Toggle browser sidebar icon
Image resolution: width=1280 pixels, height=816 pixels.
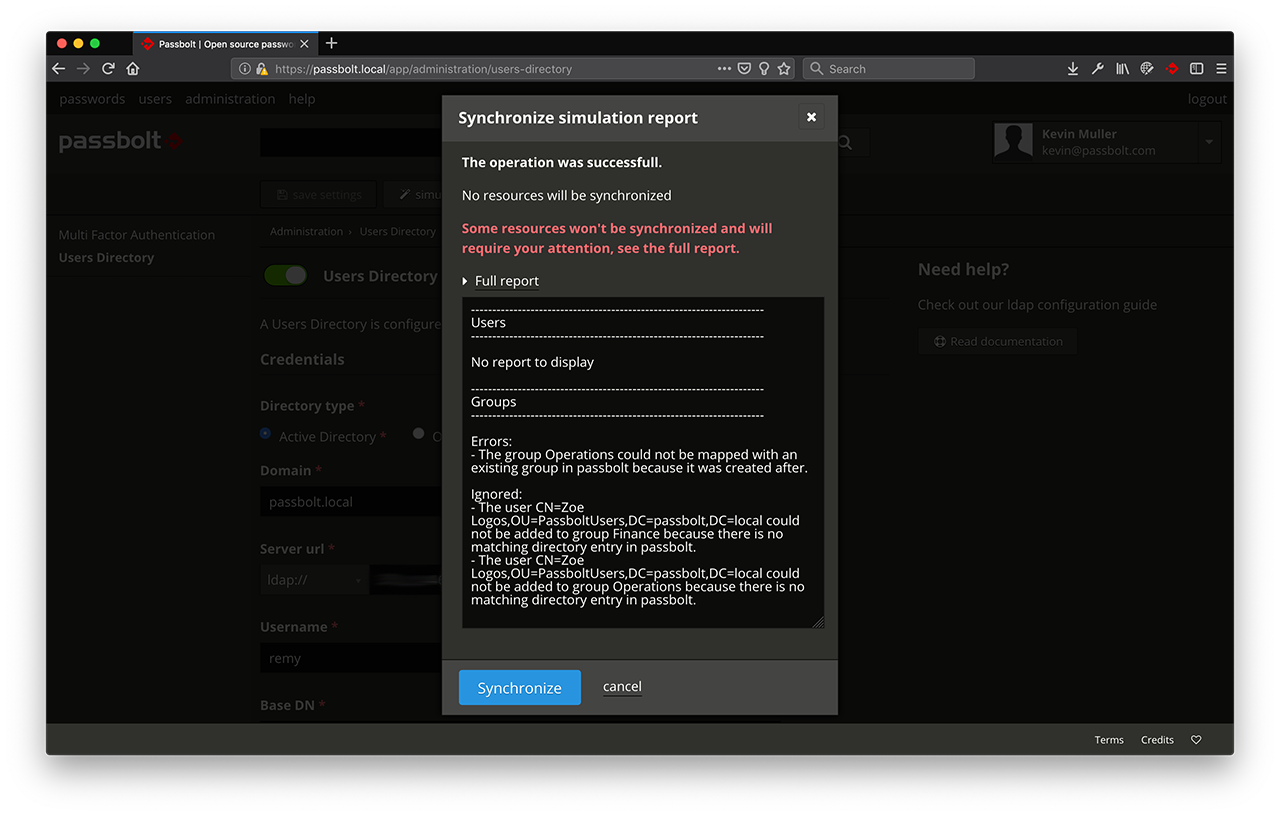1196,69
